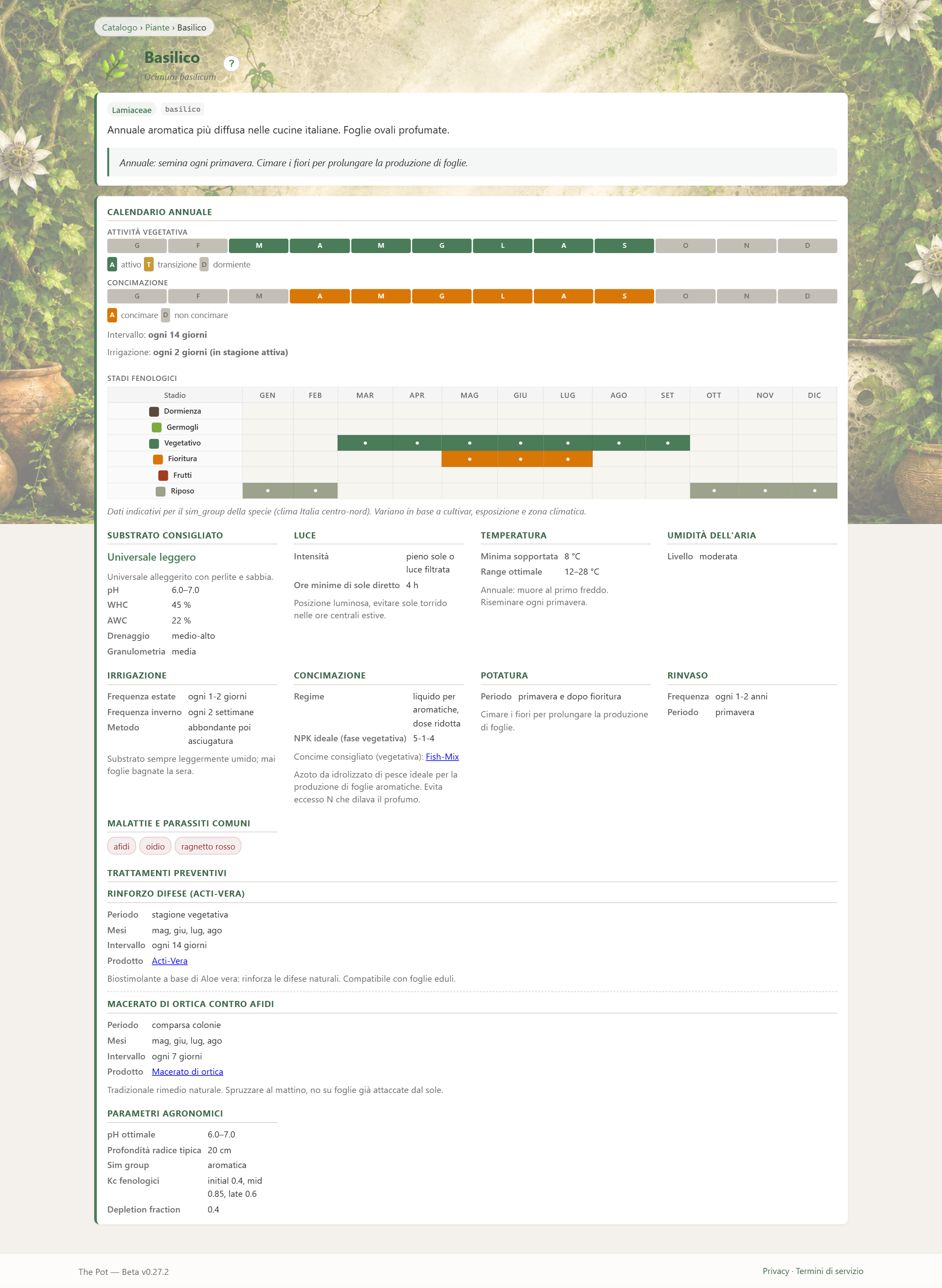Select September cell in Attività vegetativa bar
This screenshot has height=1288, width=942.
point(625,246)
